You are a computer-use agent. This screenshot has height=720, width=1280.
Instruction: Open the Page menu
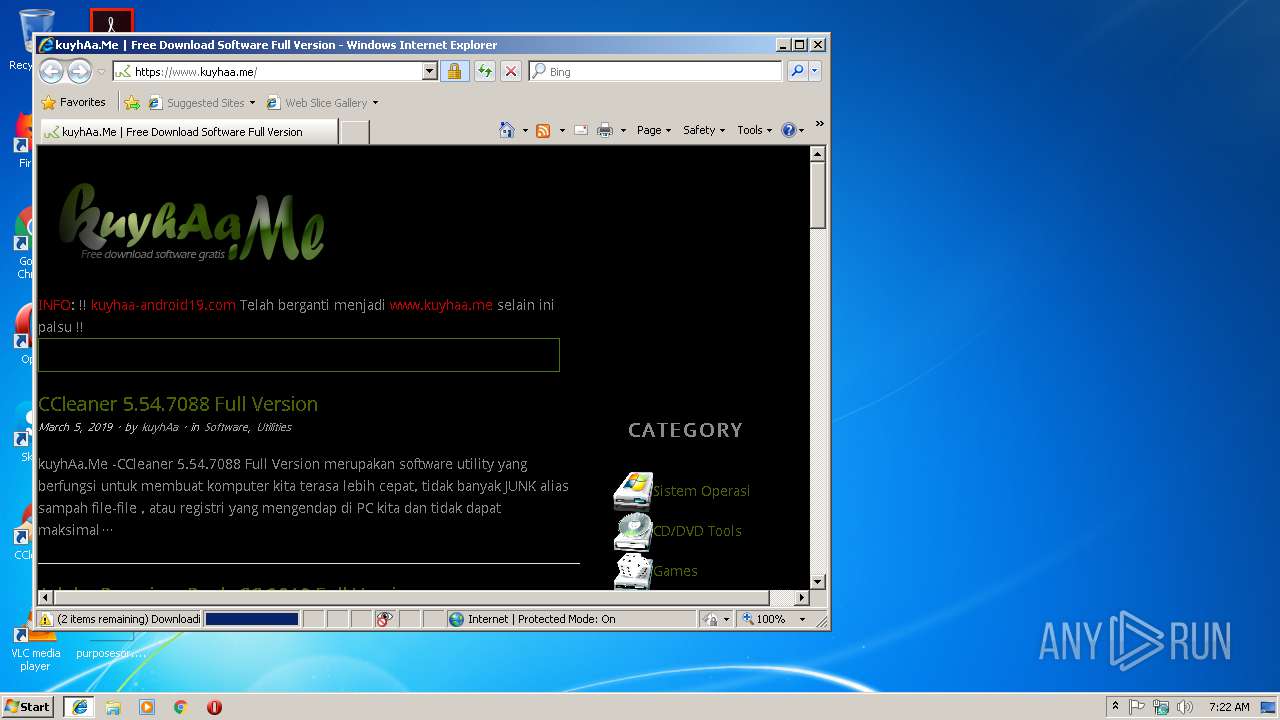[654, 130]
